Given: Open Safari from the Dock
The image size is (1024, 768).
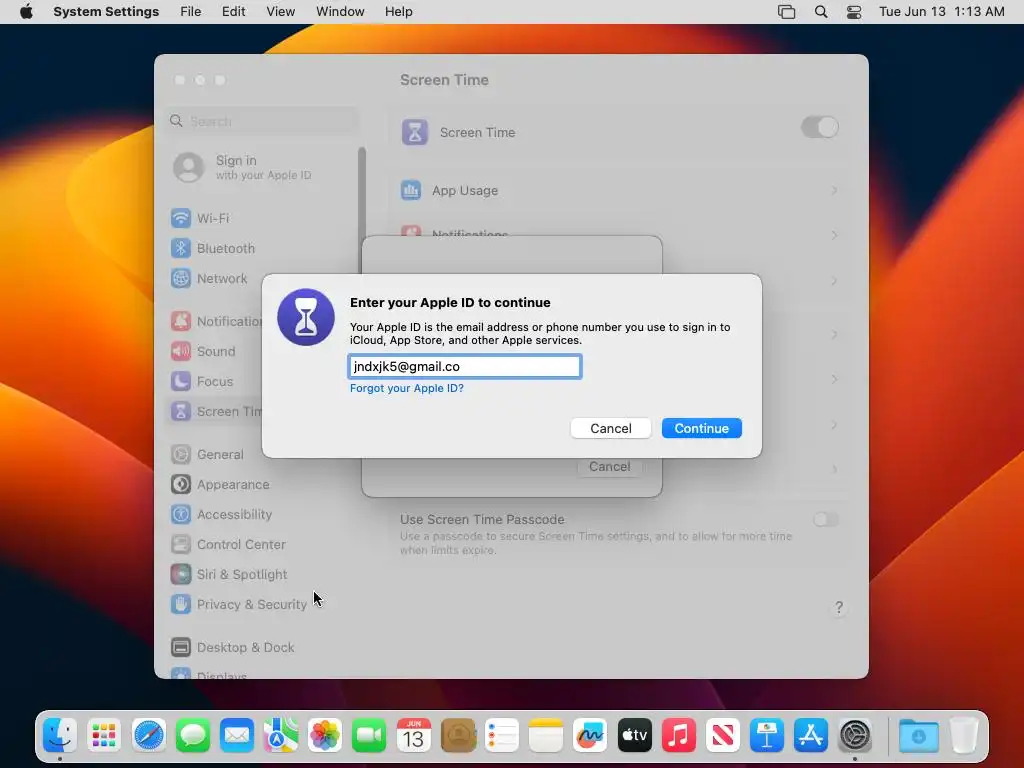Looking at the screenshot, I should [148, 735].
